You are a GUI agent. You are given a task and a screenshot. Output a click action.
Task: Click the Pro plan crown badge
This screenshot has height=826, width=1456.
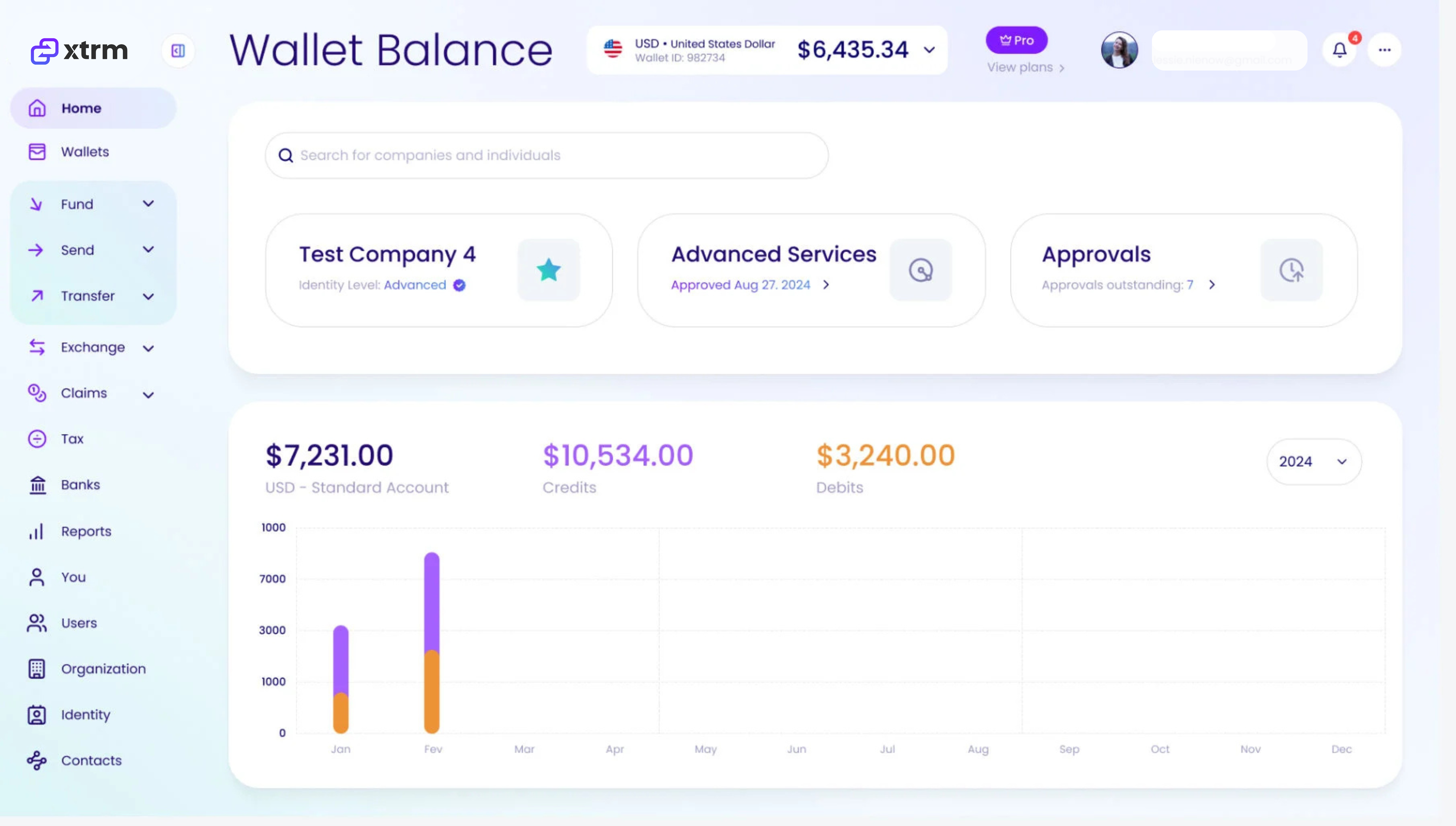coord(1016,40)
